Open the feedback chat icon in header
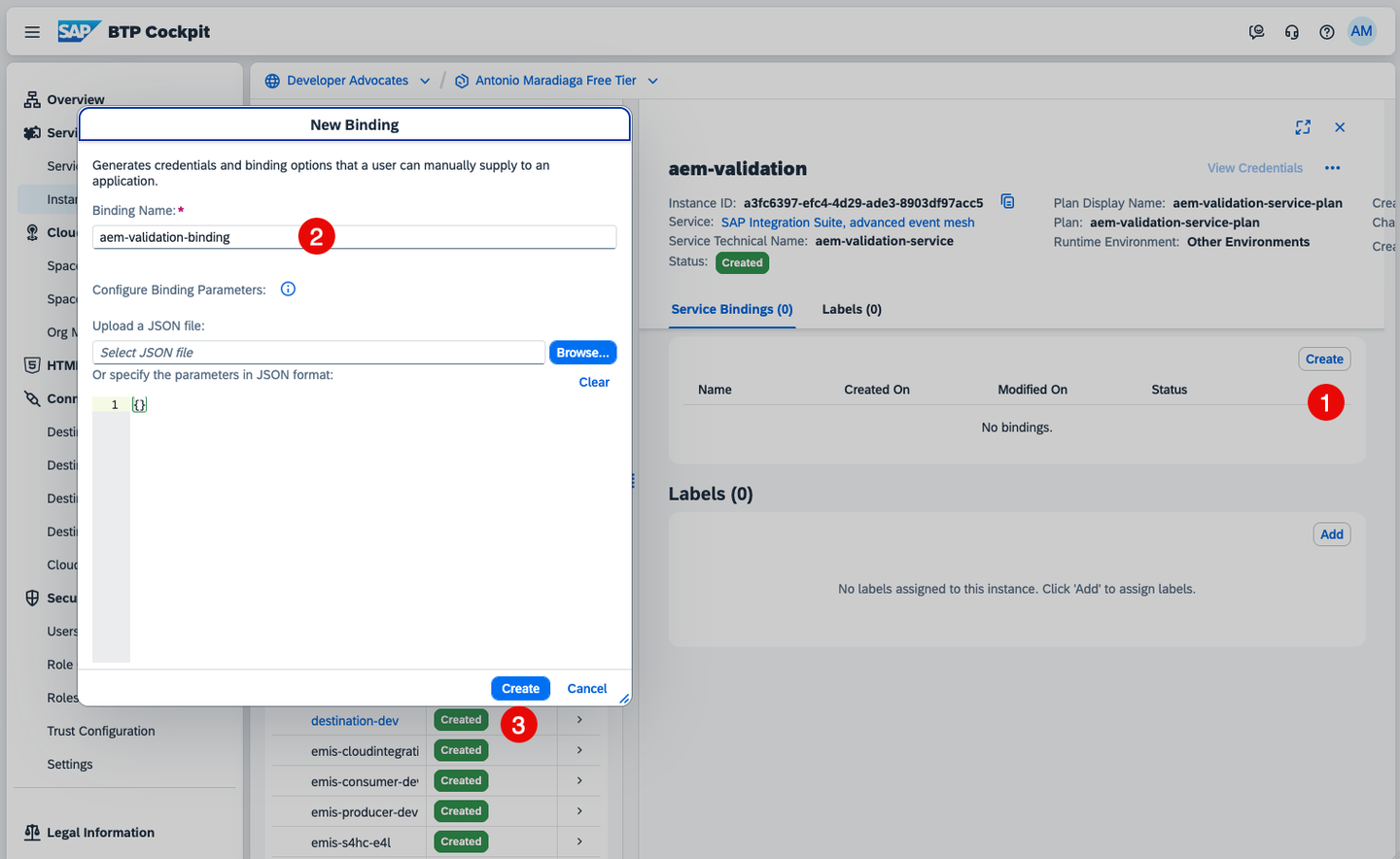The height and width of the screenshot is (859, 1400). tap(1256, 32)
